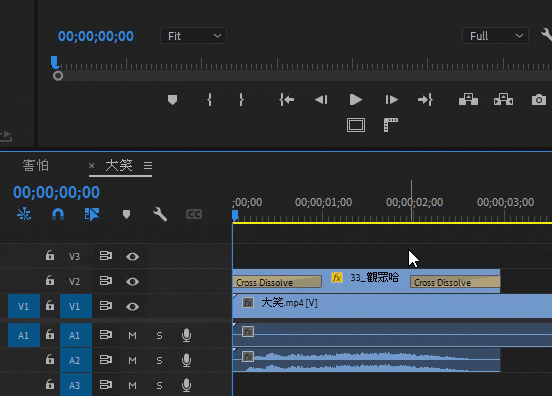Play the sequence in Program Monitor
The height and width of the screenshot is (396, 552).
click(x=356, y=100)
